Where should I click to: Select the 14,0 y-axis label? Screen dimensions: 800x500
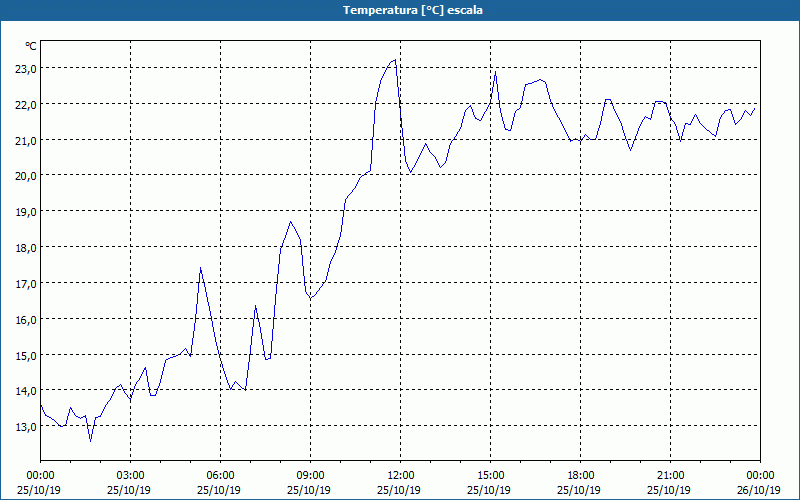point(25,391)
